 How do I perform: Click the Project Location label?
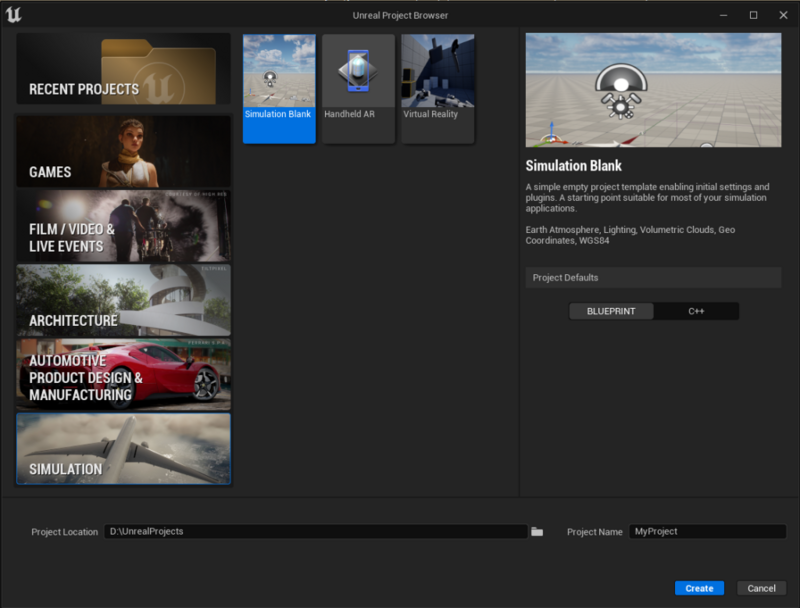coord(64,532)
